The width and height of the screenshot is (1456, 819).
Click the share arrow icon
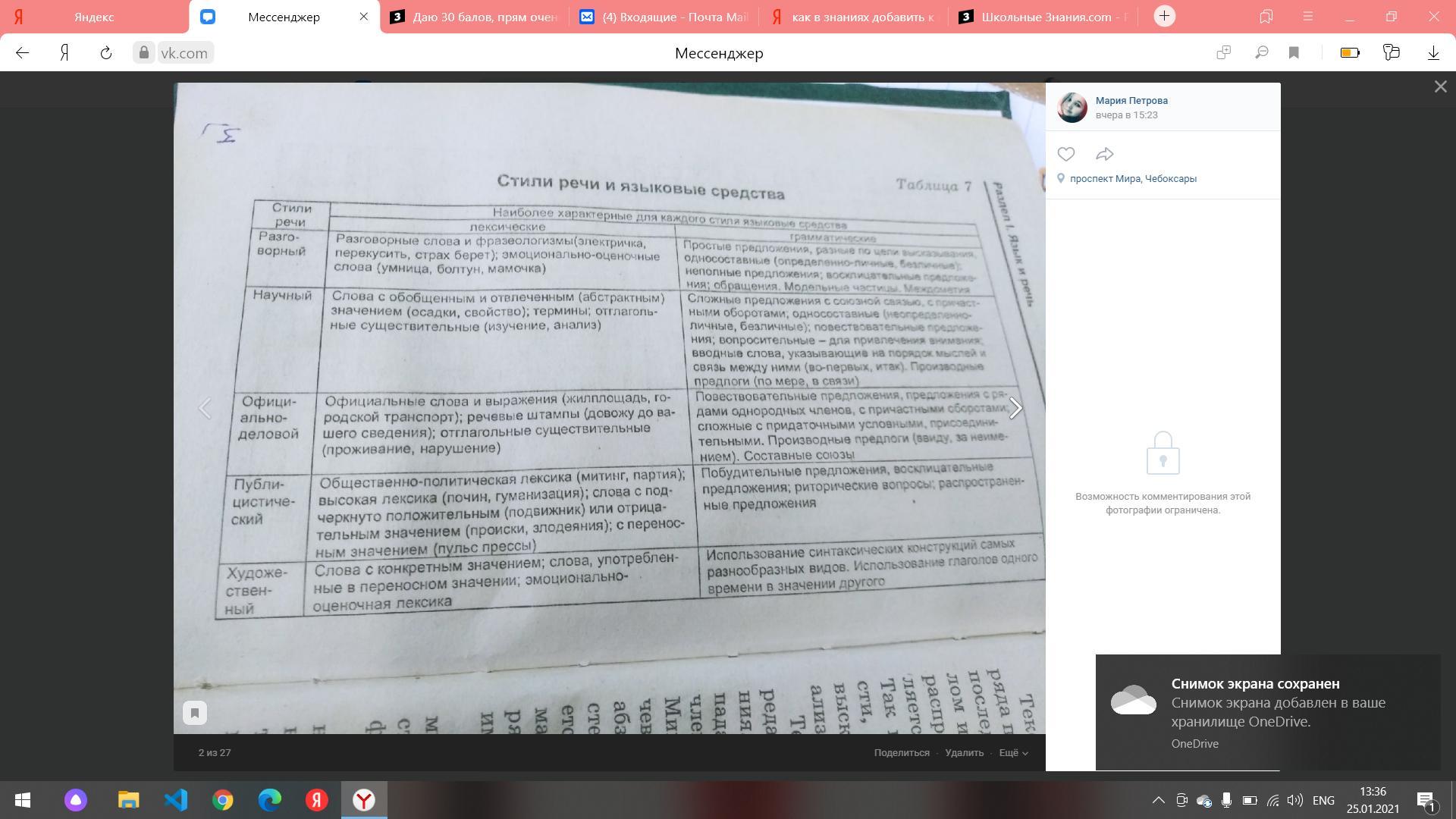pos(1104,154)
